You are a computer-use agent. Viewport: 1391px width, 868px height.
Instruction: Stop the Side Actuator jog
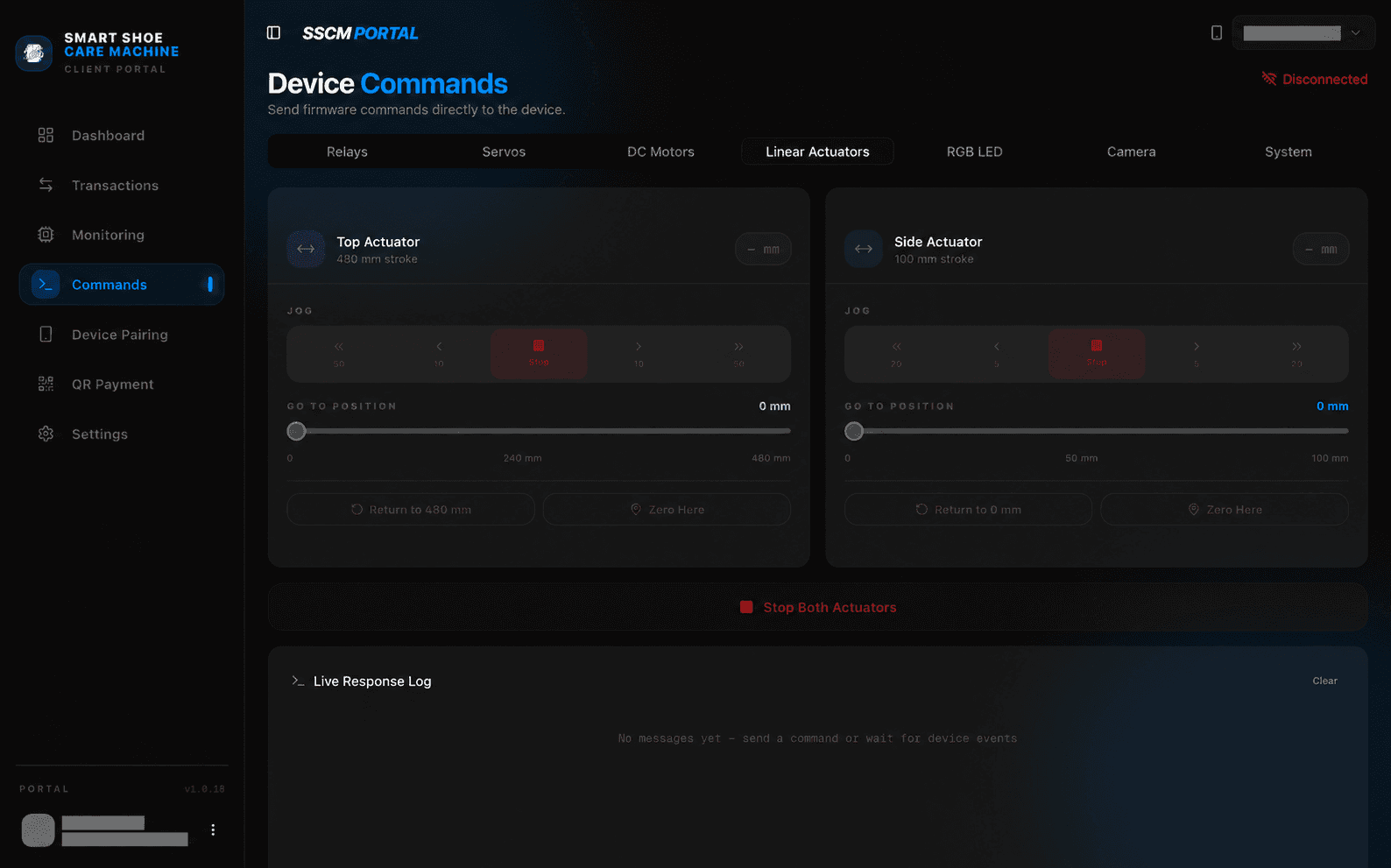click(1097, 354)
